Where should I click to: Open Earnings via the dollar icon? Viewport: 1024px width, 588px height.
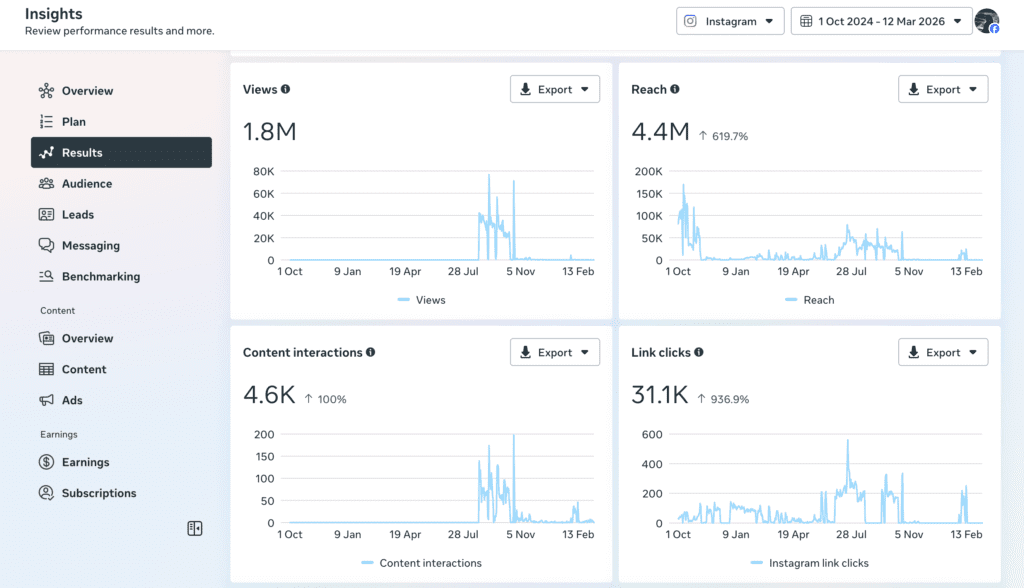[x=46, y=462]
